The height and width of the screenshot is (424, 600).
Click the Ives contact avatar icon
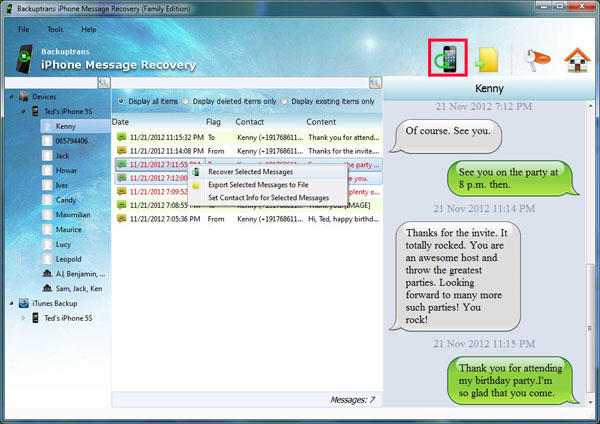coord(47,185)
